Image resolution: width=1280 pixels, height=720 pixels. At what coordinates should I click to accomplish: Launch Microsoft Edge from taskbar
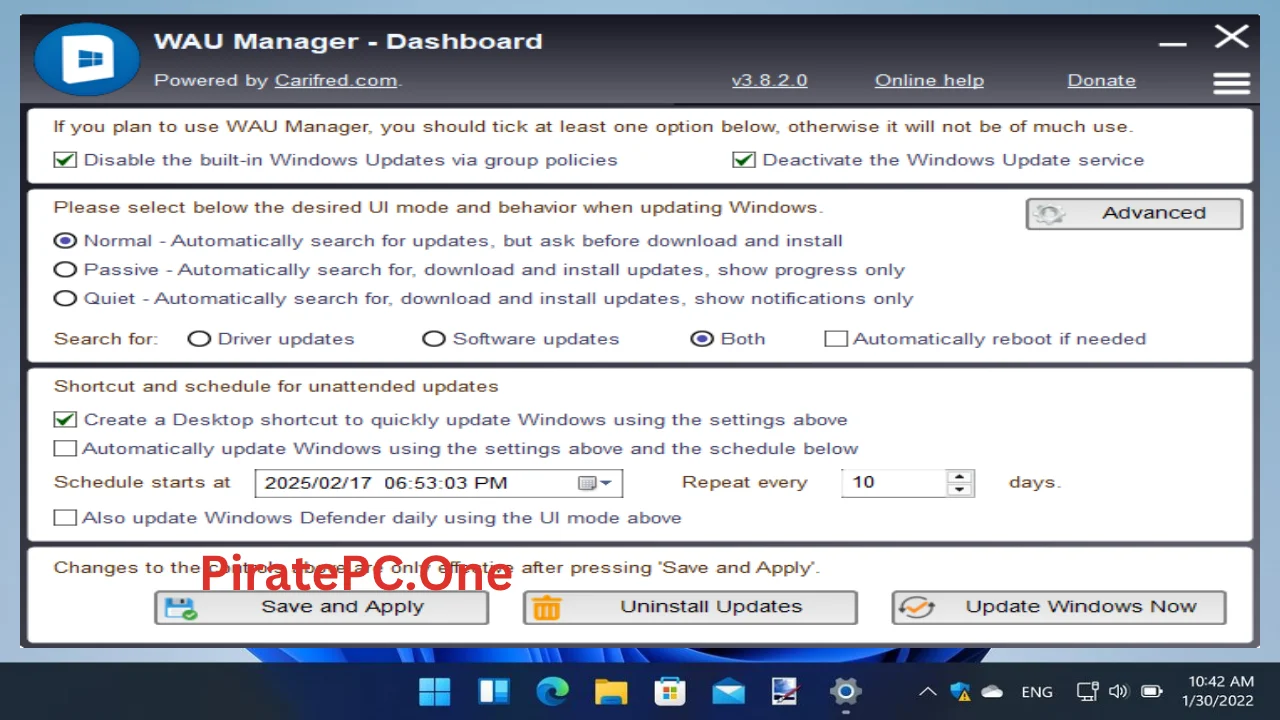click(x=552, y=691)
